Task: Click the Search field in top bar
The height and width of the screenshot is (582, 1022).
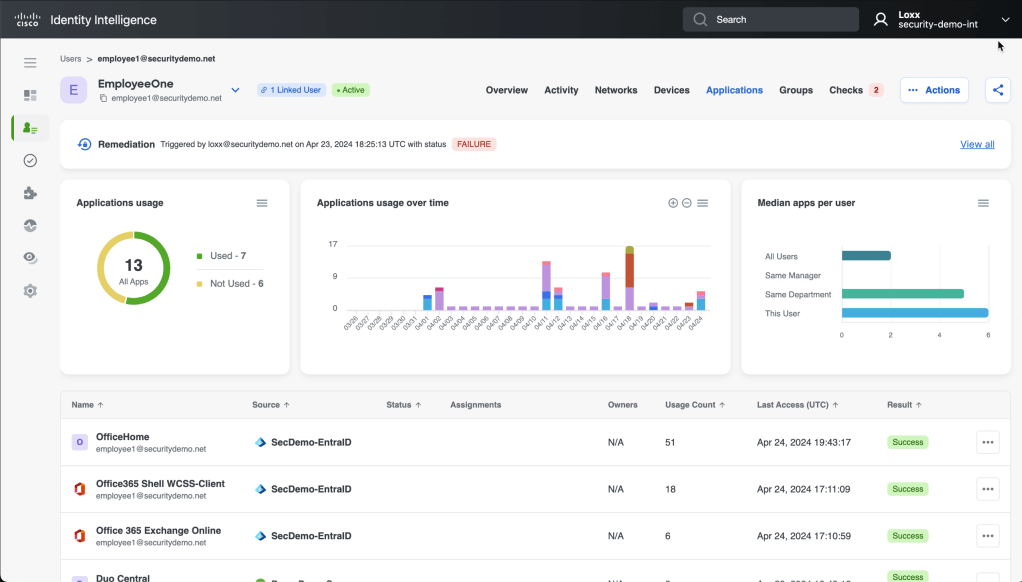Action: pos(770,19)
